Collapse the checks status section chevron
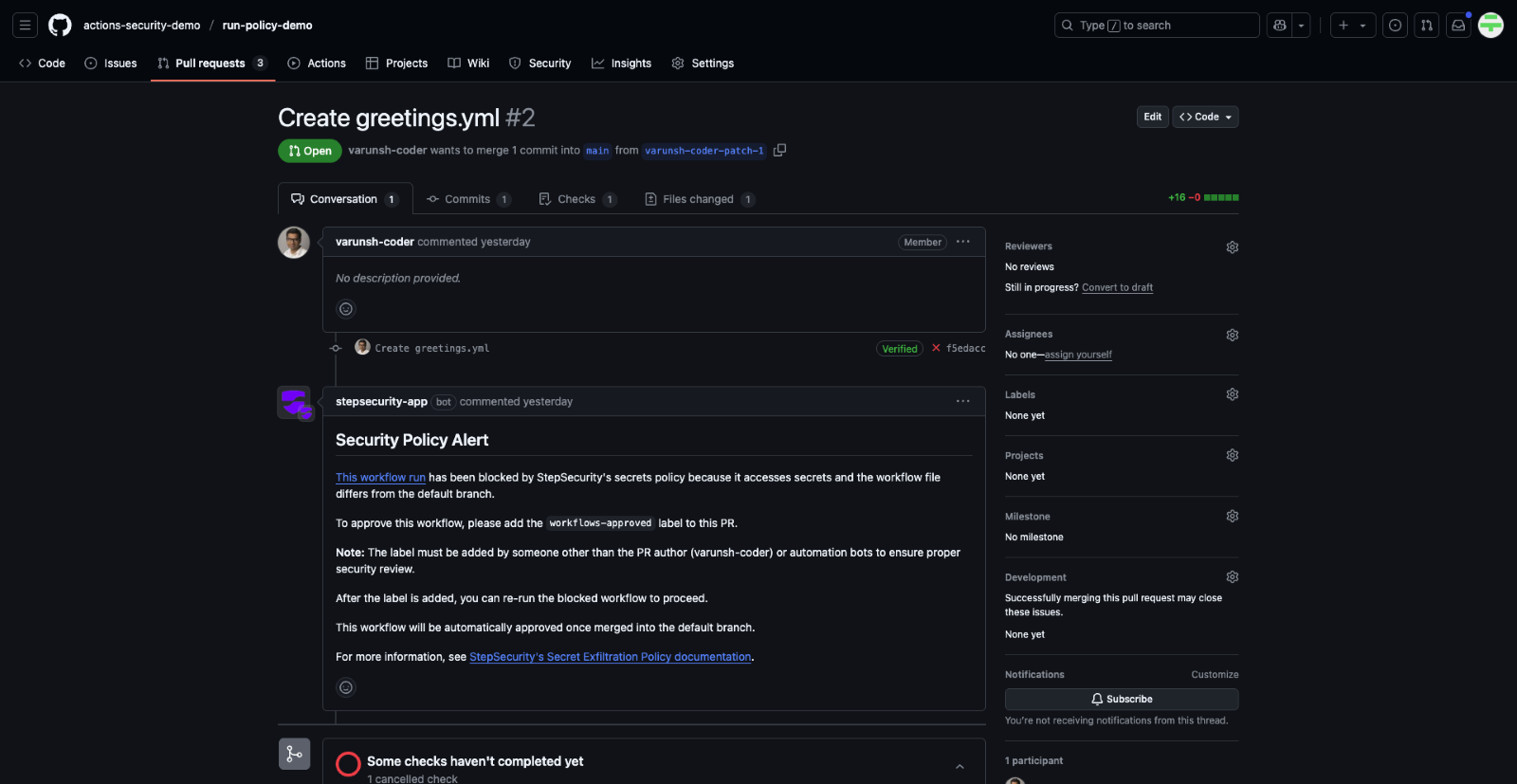This screenshot has width=1517, height=784. pyautogui.click(x=960, y=767)
